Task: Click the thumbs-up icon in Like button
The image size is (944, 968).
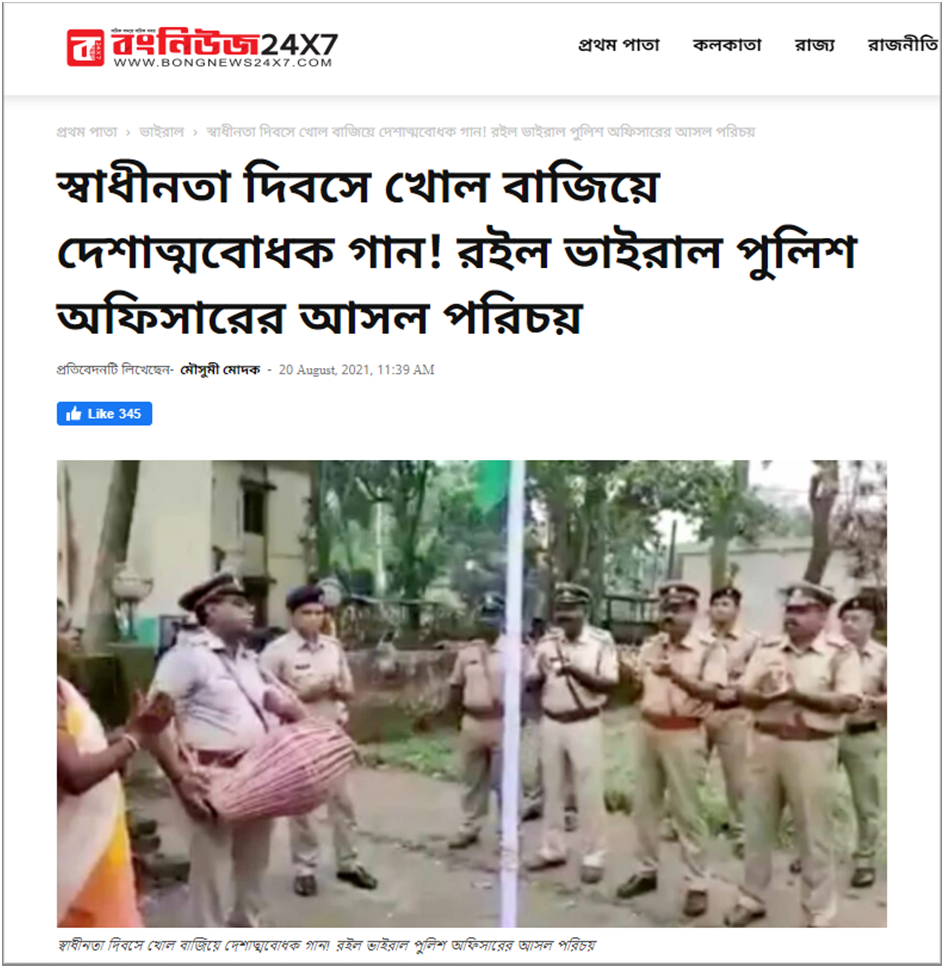Action: point(73,414)
